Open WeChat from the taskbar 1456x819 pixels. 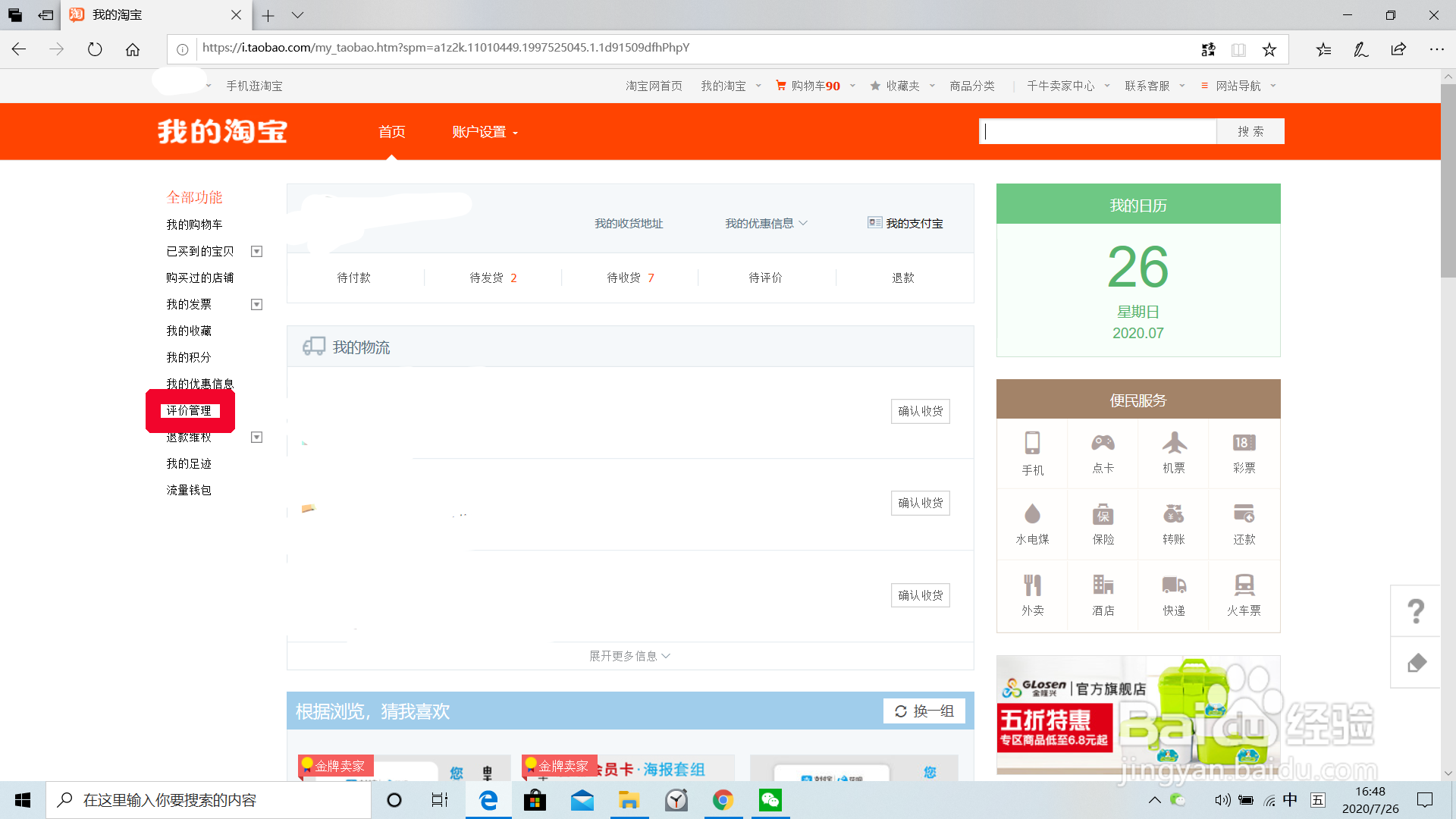[770, 800]
